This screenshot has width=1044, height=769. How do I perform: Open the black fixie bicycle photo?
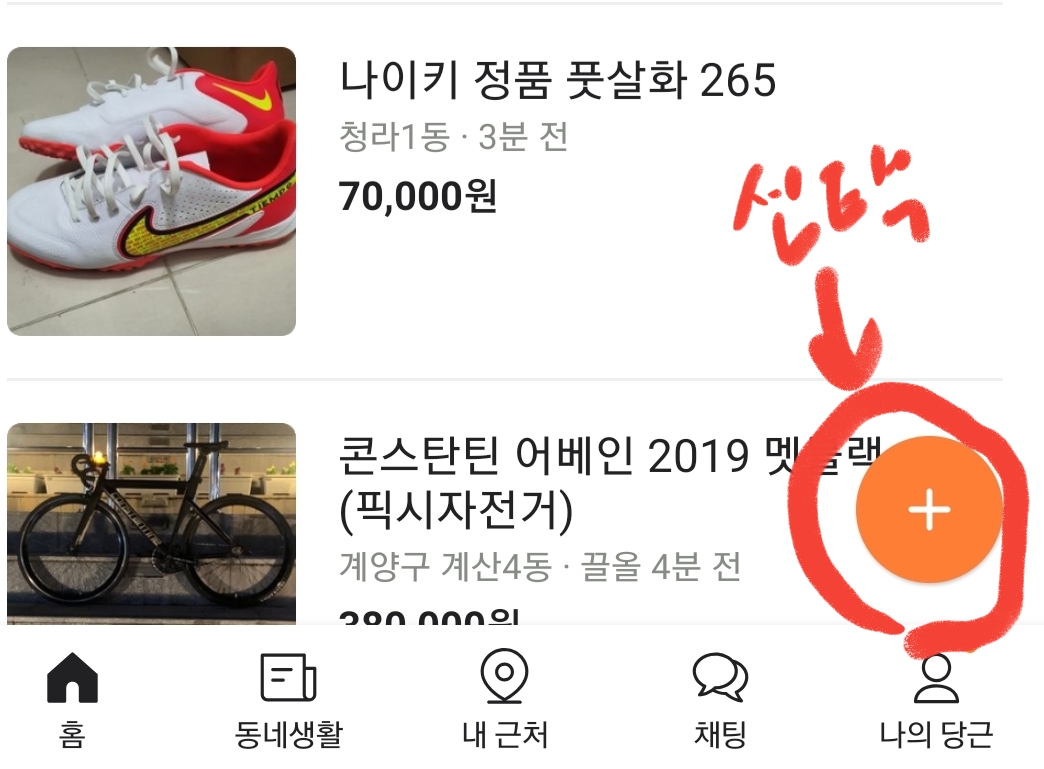pyautogui.click(x=151, y=523)
